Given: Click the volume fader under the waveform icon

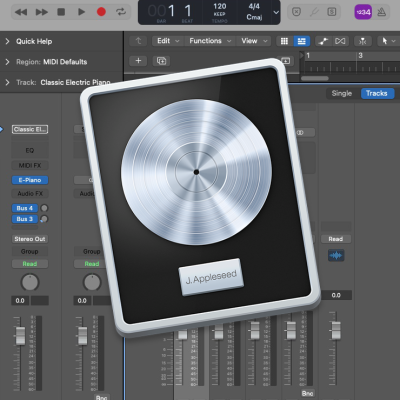Looking at the screenshot, I should pyautogui.click(x=336, y=330).
